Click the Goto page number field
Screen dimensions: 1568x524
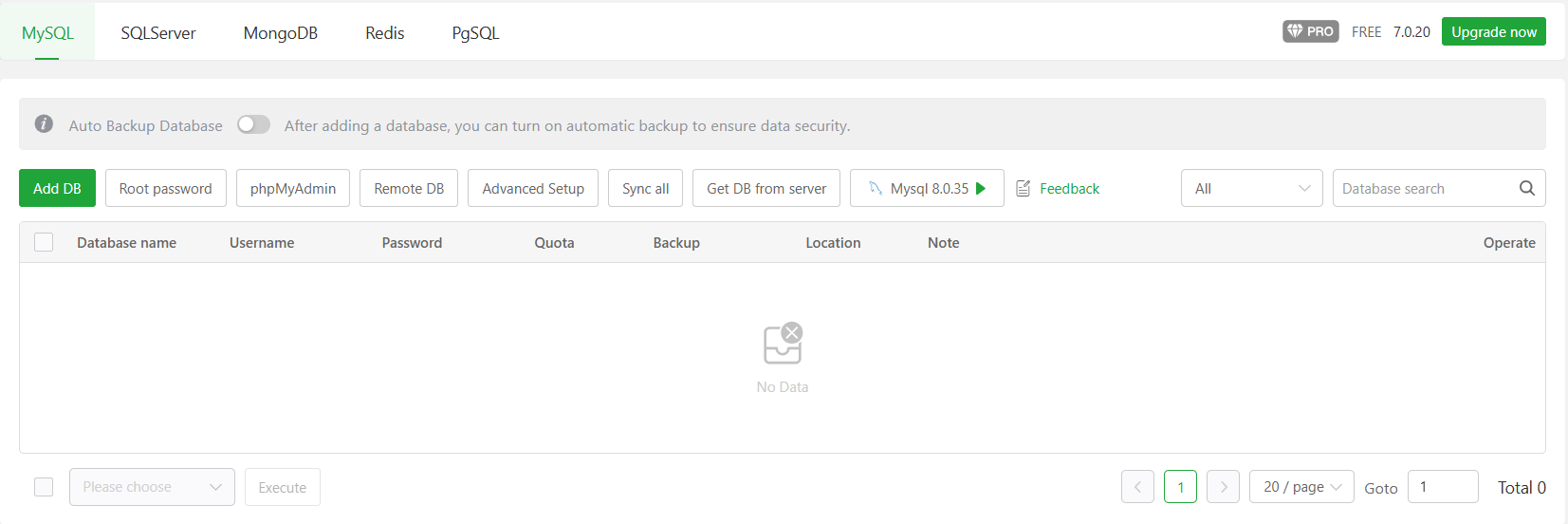[1442, 487]
